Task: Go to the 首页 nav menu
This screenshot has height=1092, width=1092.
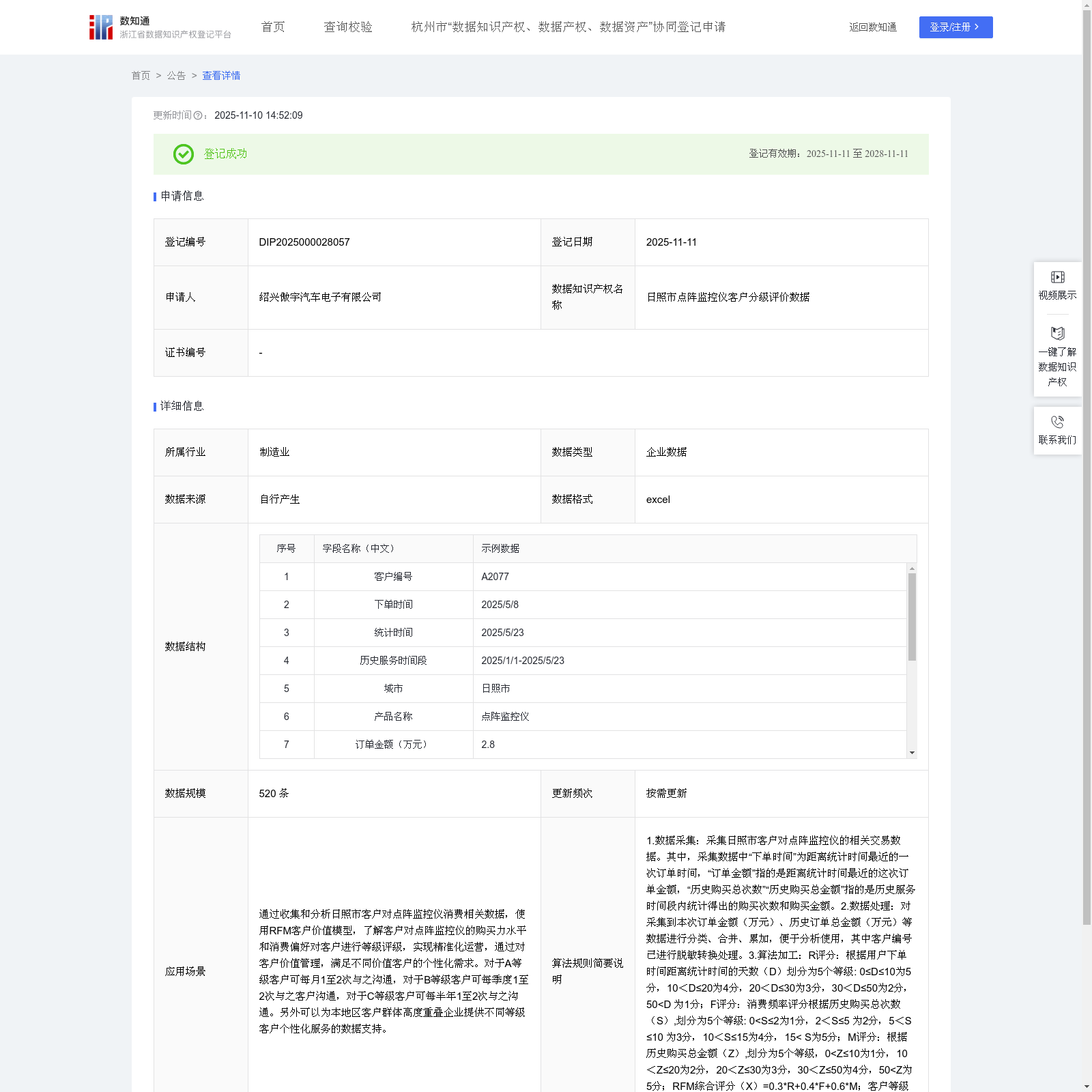Action: click(273, 27)
